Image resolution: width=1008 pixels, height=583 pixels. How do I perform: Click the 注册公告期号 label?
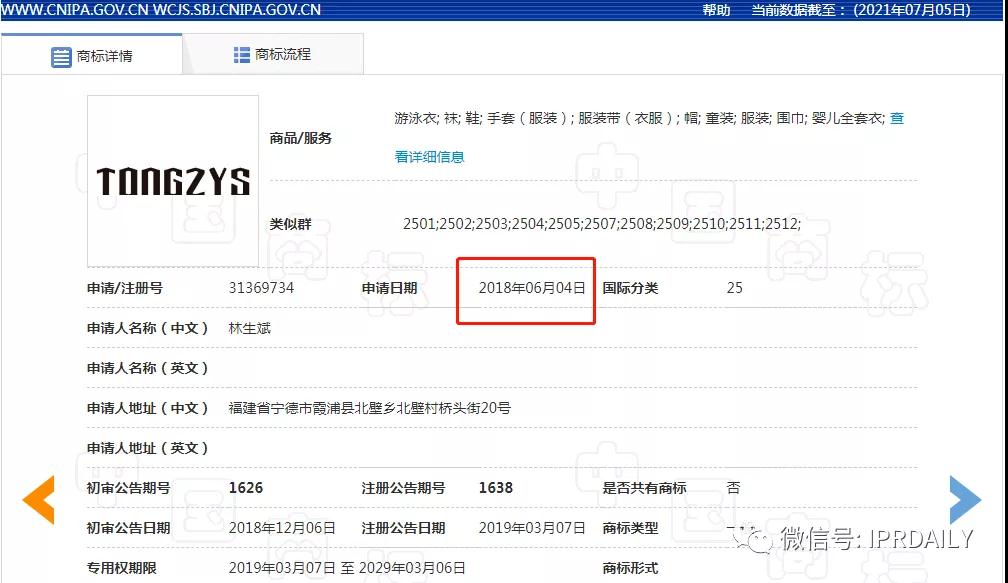coord(403,488)
